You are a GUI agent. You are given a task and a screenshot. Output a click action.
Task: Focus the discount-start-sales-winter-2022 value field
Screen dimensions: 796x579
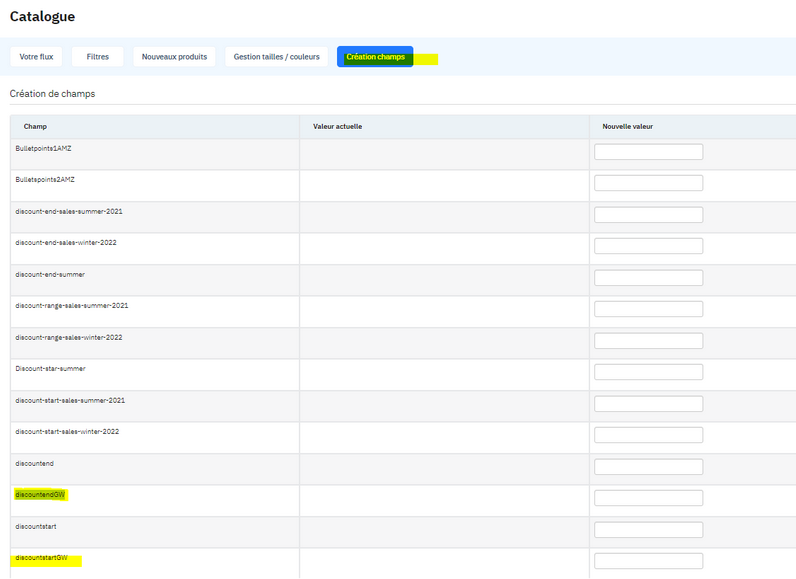(x=648, y=435)
